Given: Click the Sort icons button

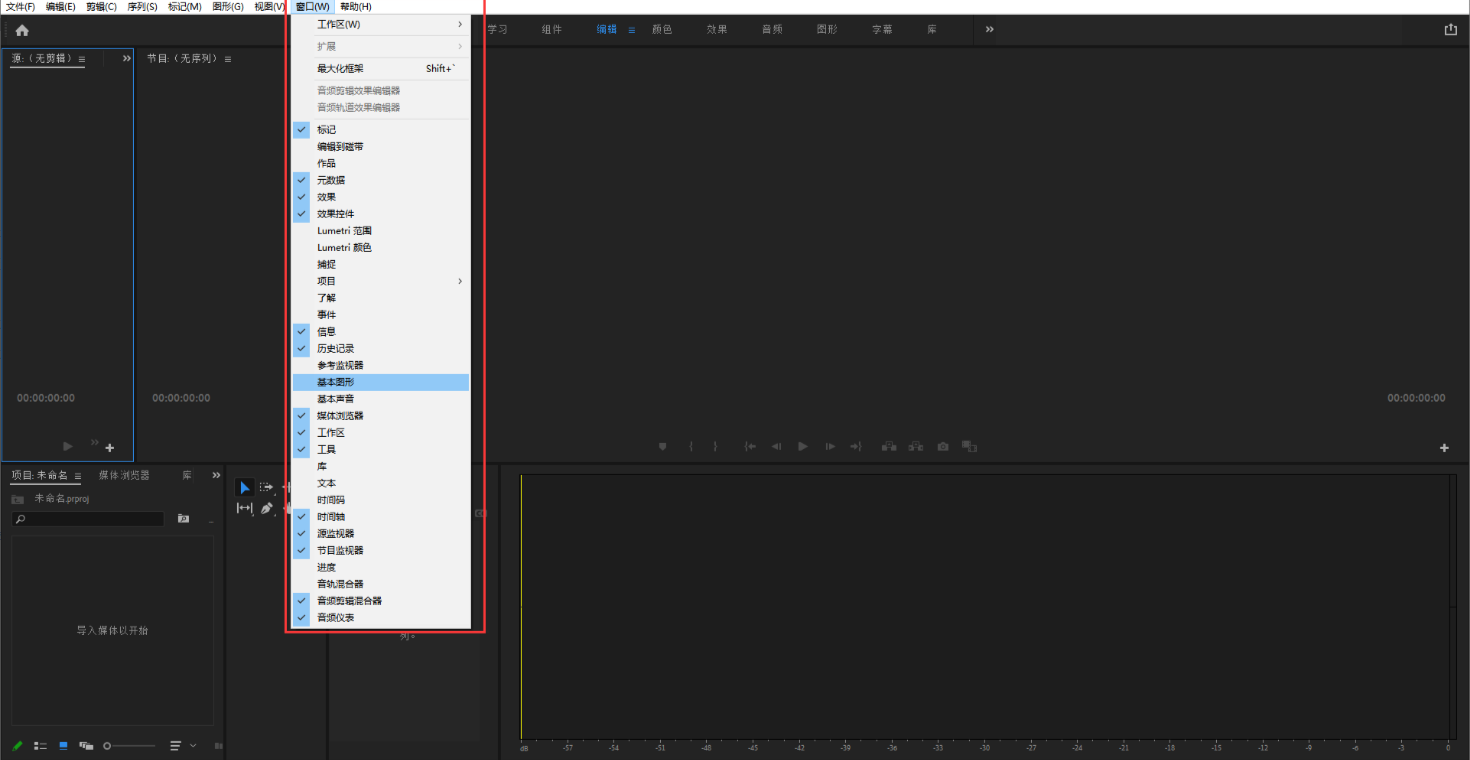Looking at the screenshot, I should pos(176,746).
